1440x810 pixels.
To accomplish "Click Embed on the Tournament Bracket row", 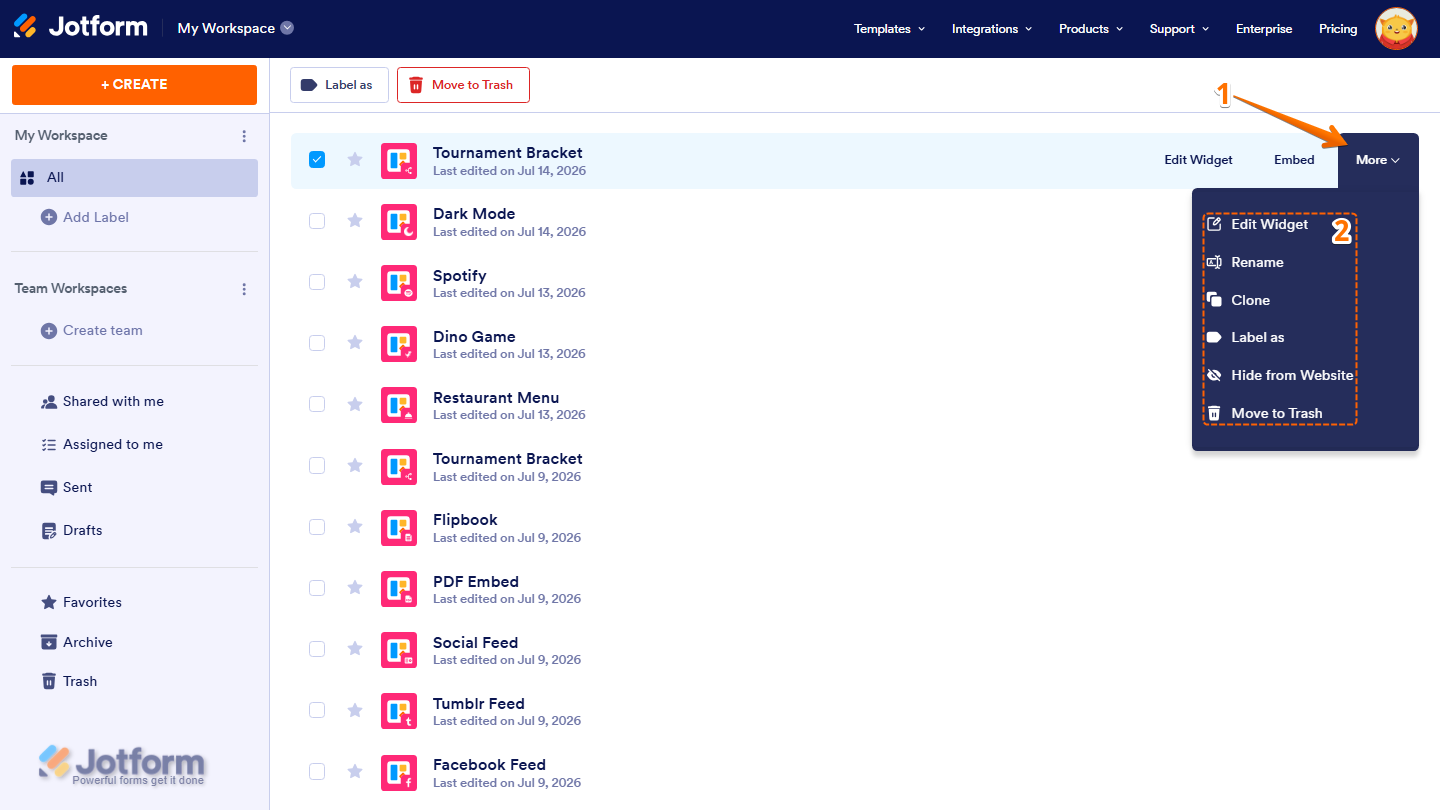I will pos(1294,160).
